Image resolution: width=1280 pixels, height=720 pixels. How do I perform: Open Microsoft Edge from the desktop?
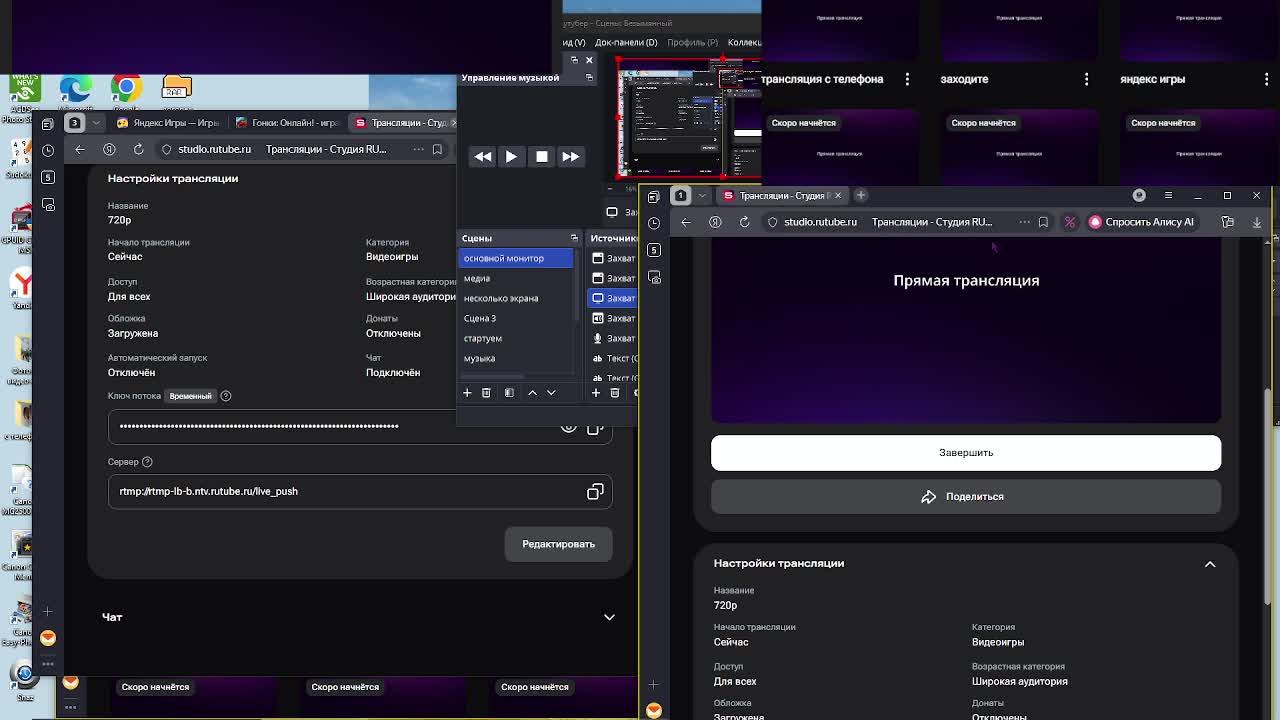76,89
